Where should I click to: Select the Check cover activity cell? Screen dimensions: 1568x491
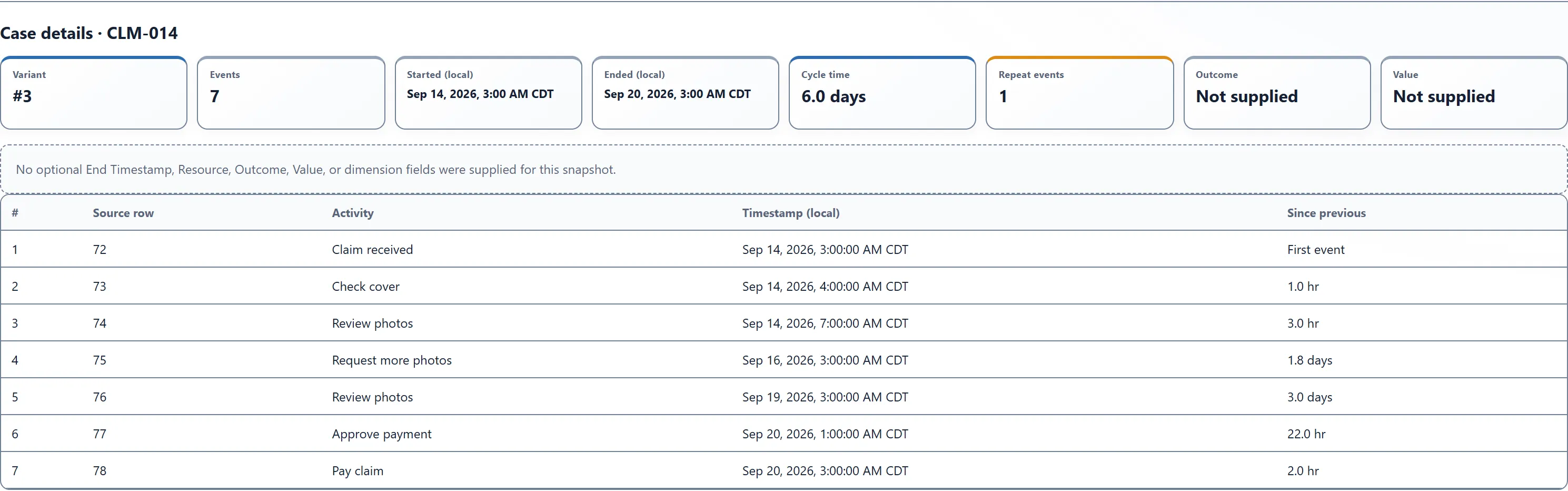point(365,286)
